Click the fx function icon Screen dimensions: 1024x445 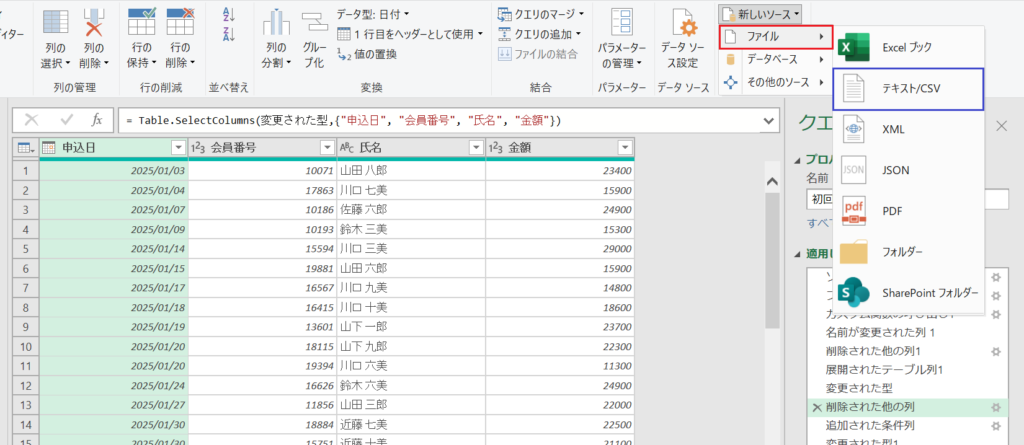click(97, 120)
